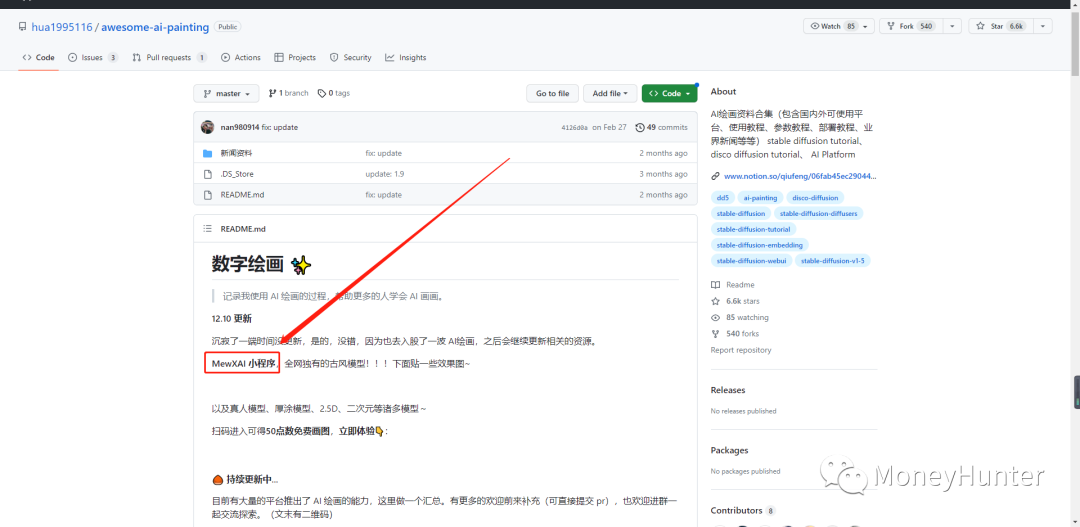Viewport: 1080px width, 527px height.
Task: Select the stable-diffusion topic tag
Action: pos(741,214)
